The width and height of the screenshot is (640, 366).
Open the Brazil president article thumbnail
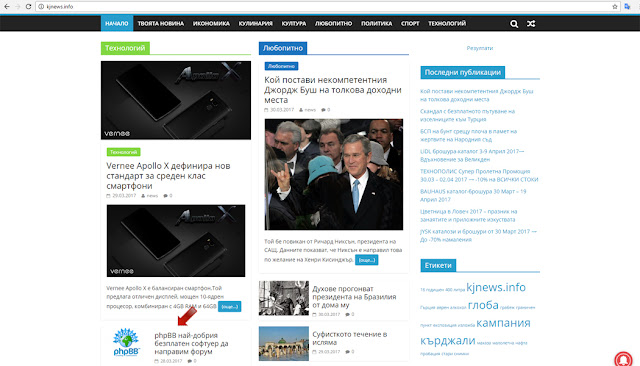pos(284,298)
